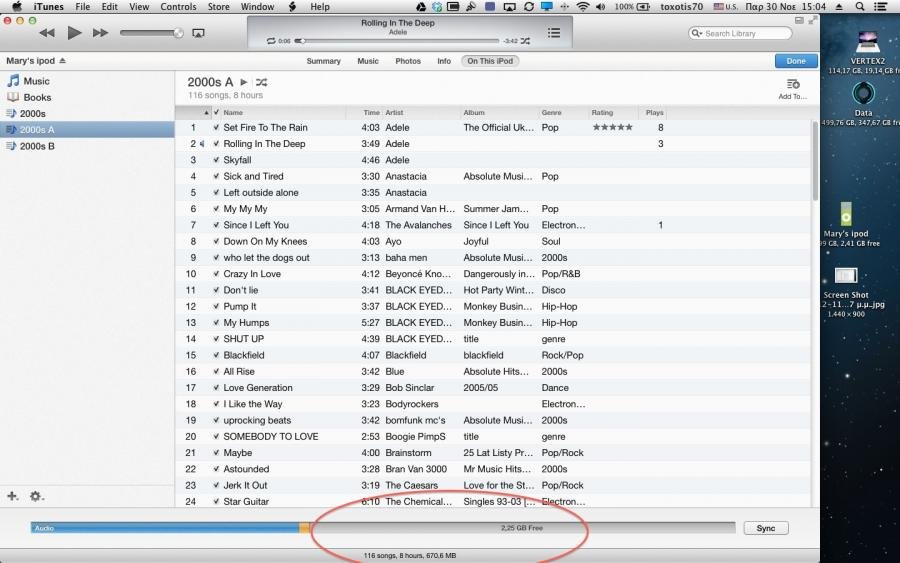Screen dimensions: 900x563
Task: Click the add playlist plus icon
Action: (x=12, y=496)
